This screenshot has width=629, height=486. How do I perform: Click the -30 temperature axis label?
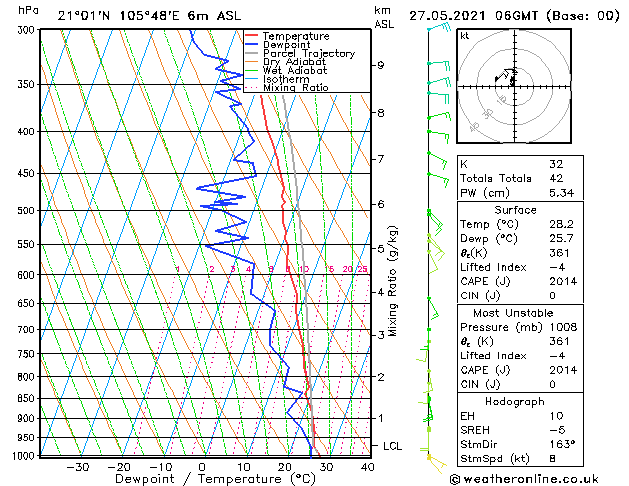(x=77, y=467)
